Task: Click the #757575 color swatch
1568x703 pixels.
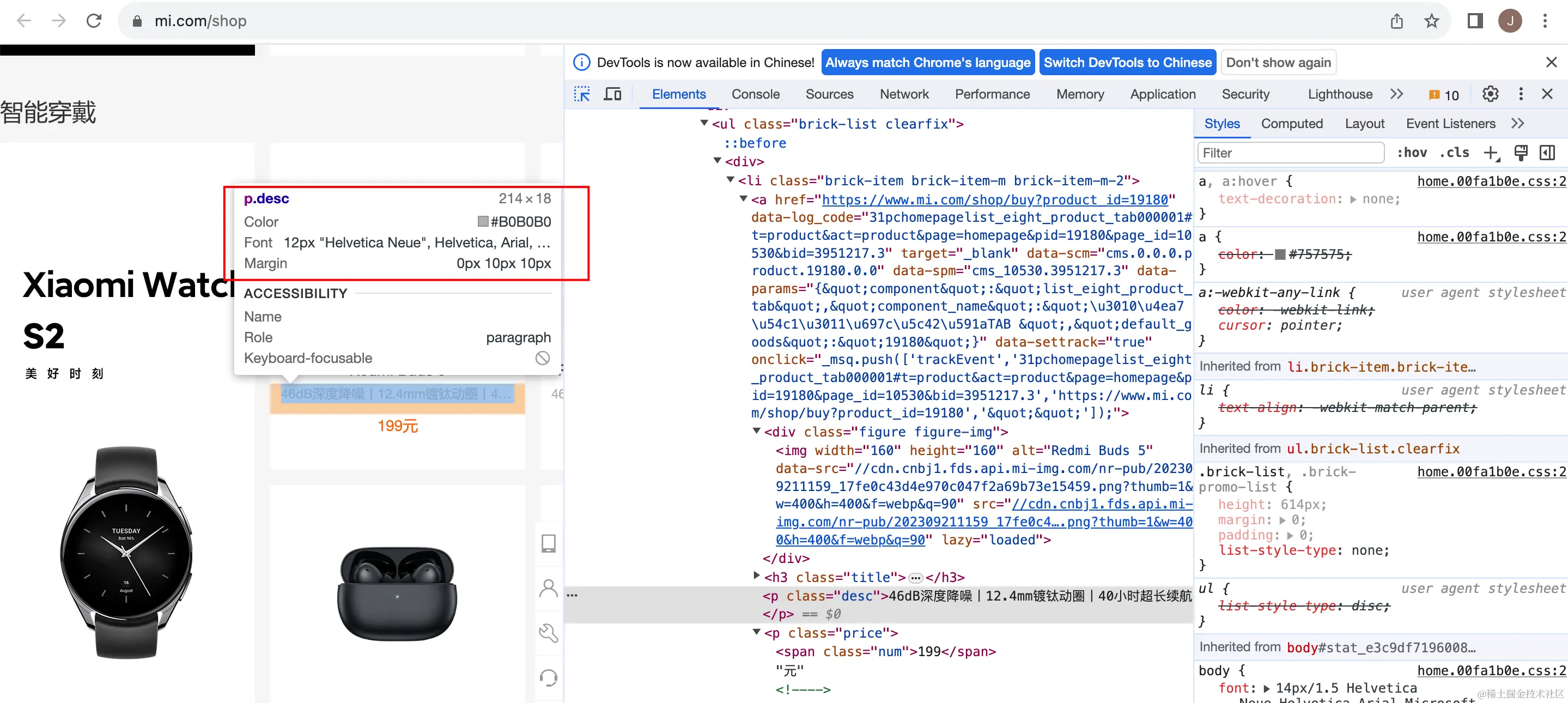Action: coord(1280,254)
